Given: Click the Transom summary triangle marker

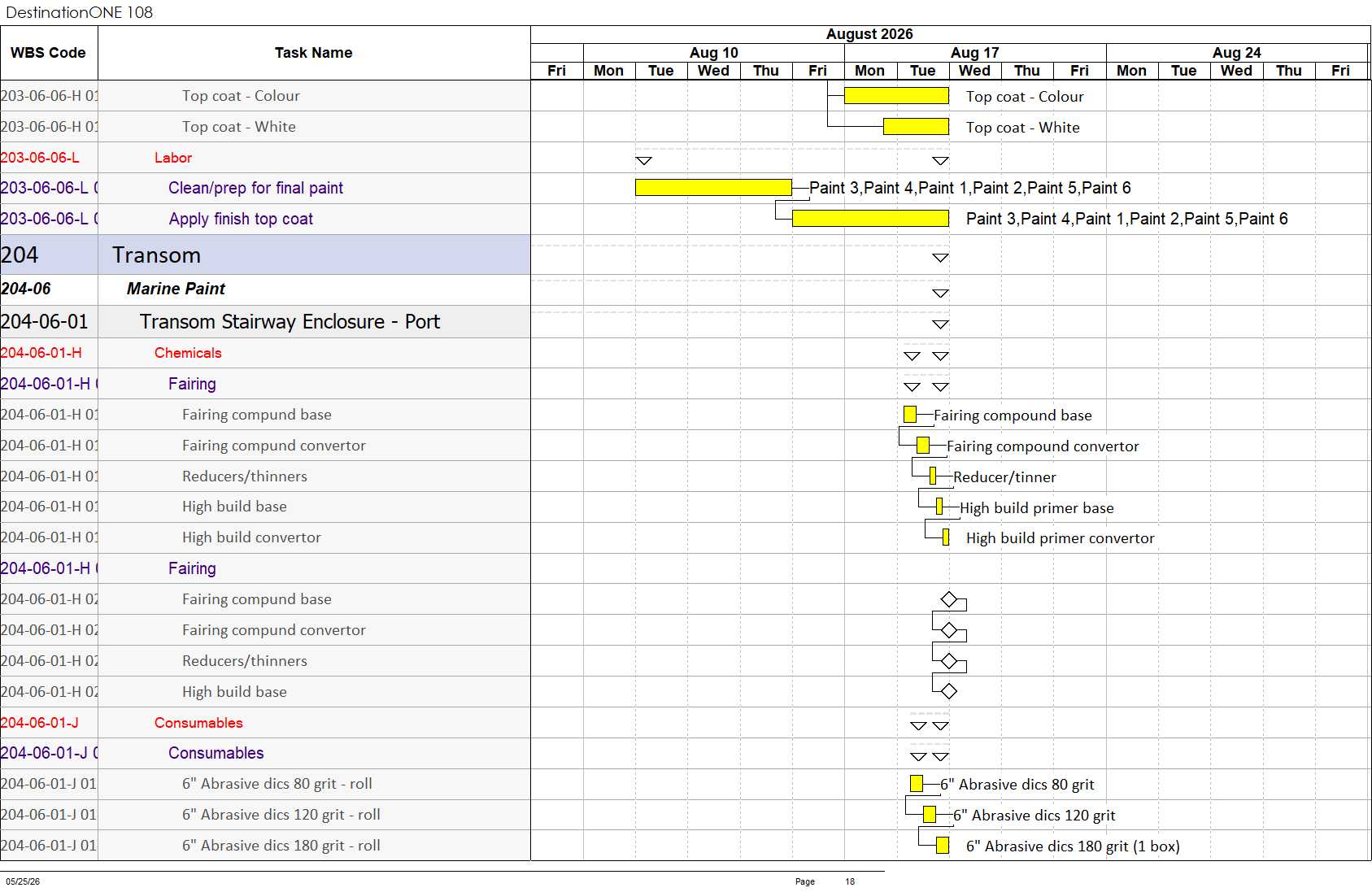Looking at the screenshot, I should click(x=941, y=258).
